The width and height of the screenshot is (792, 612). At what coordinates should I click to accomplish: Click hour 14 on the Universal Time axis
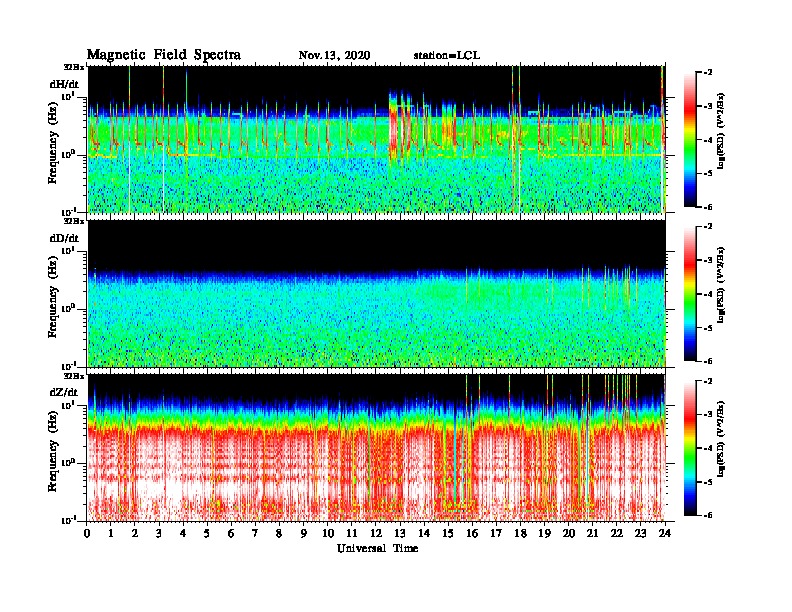tap(424, 534)
